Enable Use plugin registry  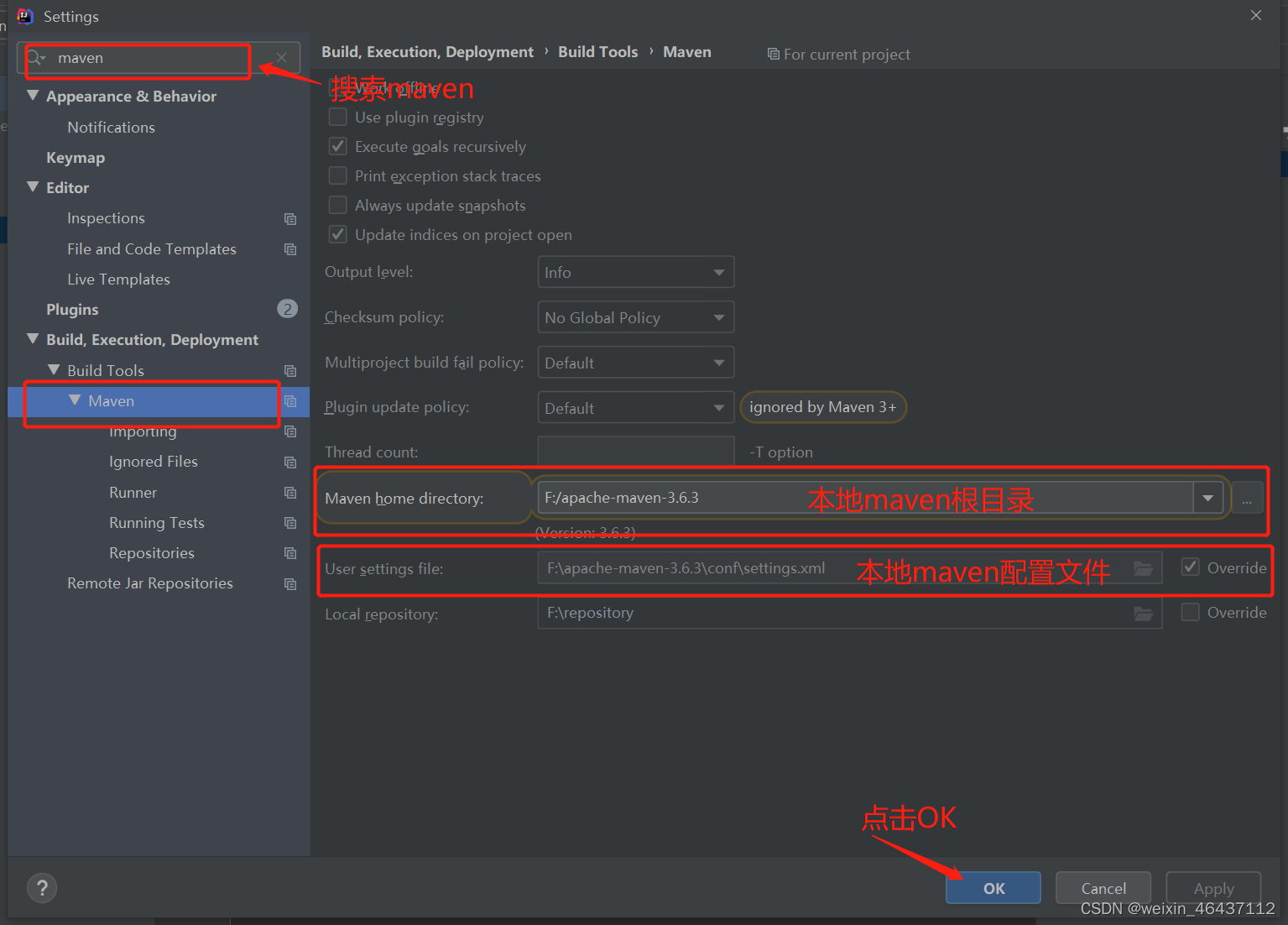[338, 117]
